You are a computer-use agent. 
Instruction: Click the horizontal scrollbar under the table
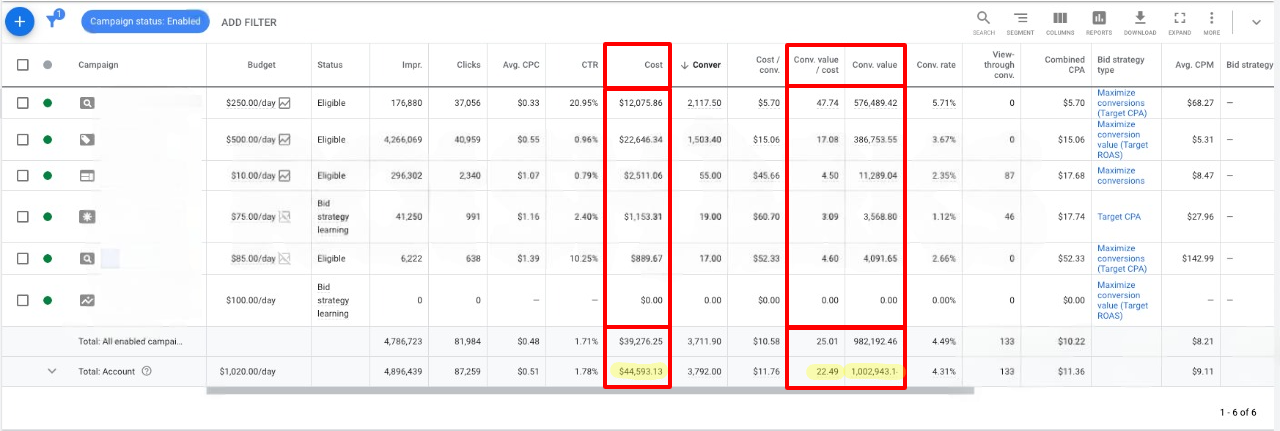pyautogui.click(x=590, y=390)
